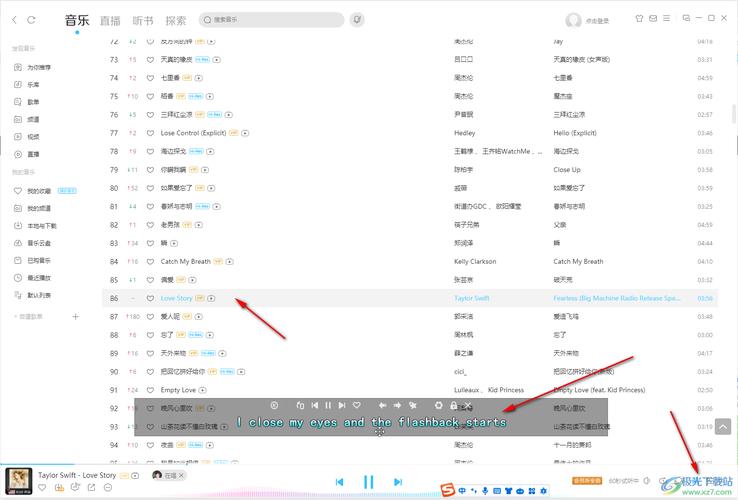
Task: Select the Love Story song row title
Action: (176, 298)
